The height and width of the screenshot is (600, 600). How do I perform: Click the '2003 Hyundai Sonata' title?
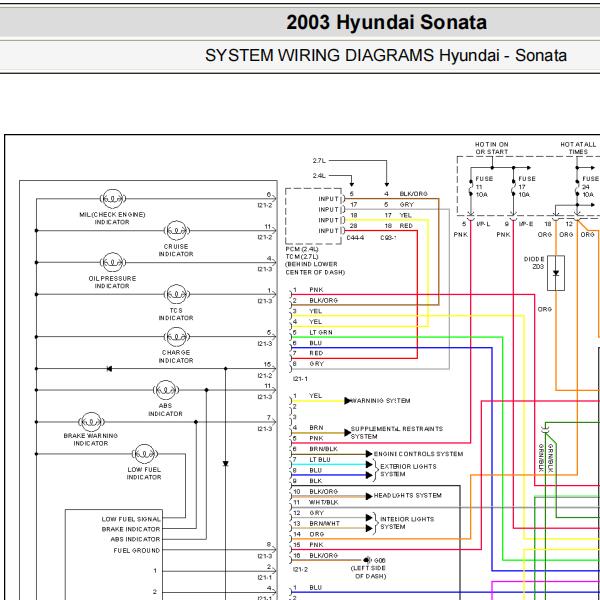coord(386,22)
